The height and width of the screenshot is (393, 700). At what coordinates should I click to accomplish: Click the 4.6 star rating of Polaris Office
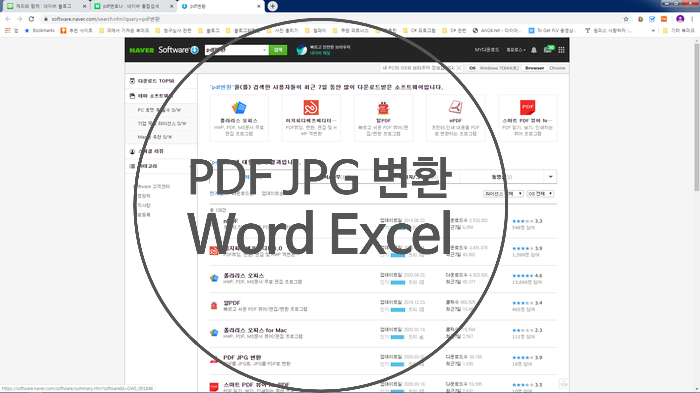click(527, 276)
